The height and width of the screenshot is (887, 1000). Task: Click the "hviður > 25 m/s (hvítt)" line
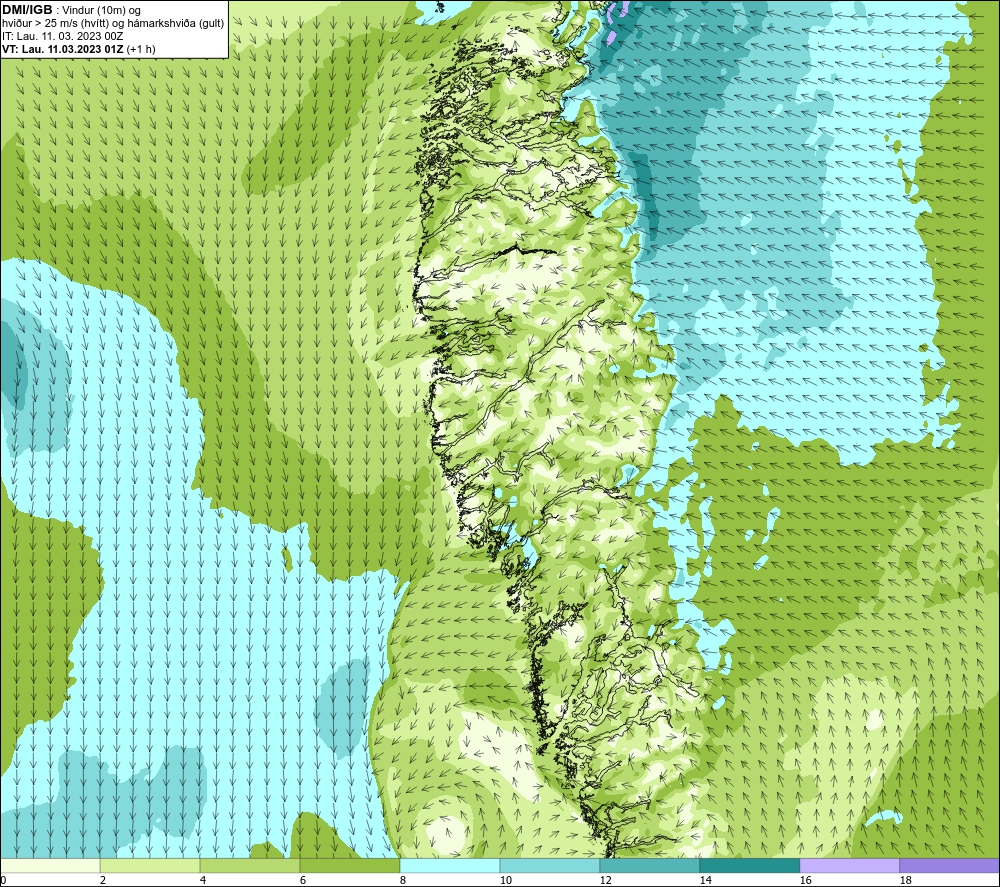55,24
